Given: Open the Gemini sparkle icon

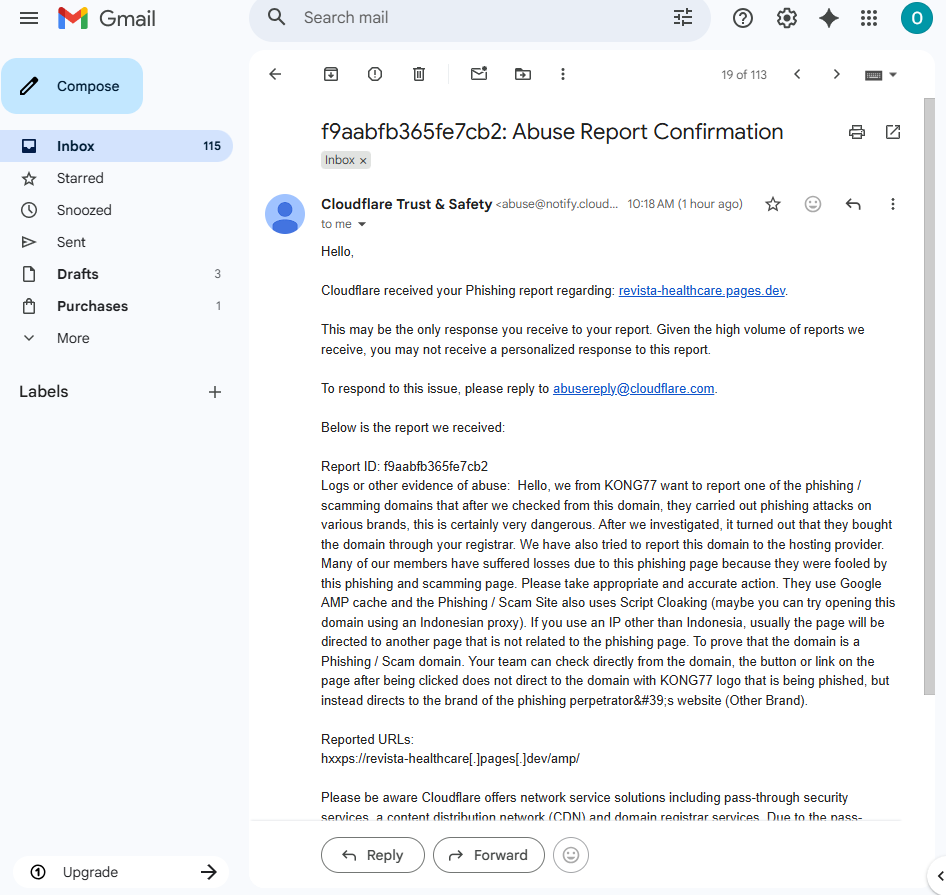Looking at the screenshot, I should [829, 18].
